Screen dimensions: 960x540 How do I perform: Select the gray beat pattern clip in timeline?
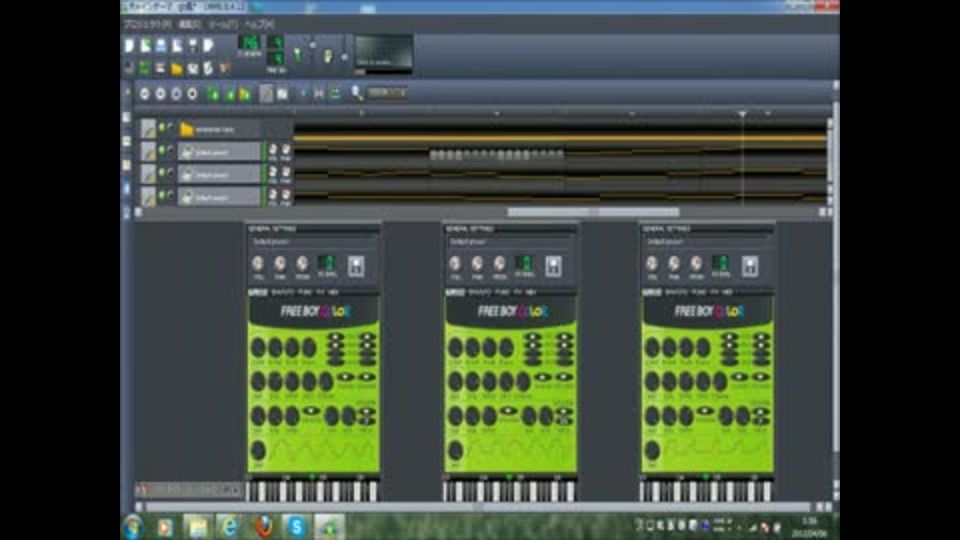pos(497,155)
